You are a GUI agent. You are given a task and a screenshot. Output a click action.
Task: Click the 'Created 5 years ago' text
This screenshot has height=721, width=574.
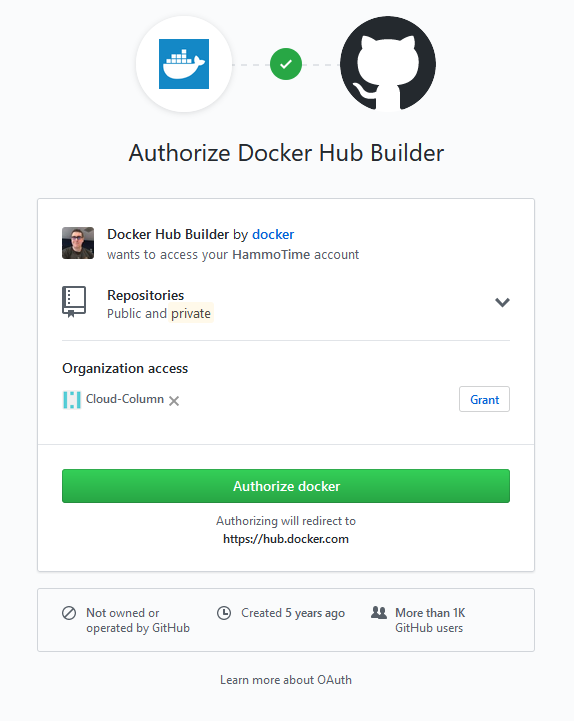click(x=293, y=613)
